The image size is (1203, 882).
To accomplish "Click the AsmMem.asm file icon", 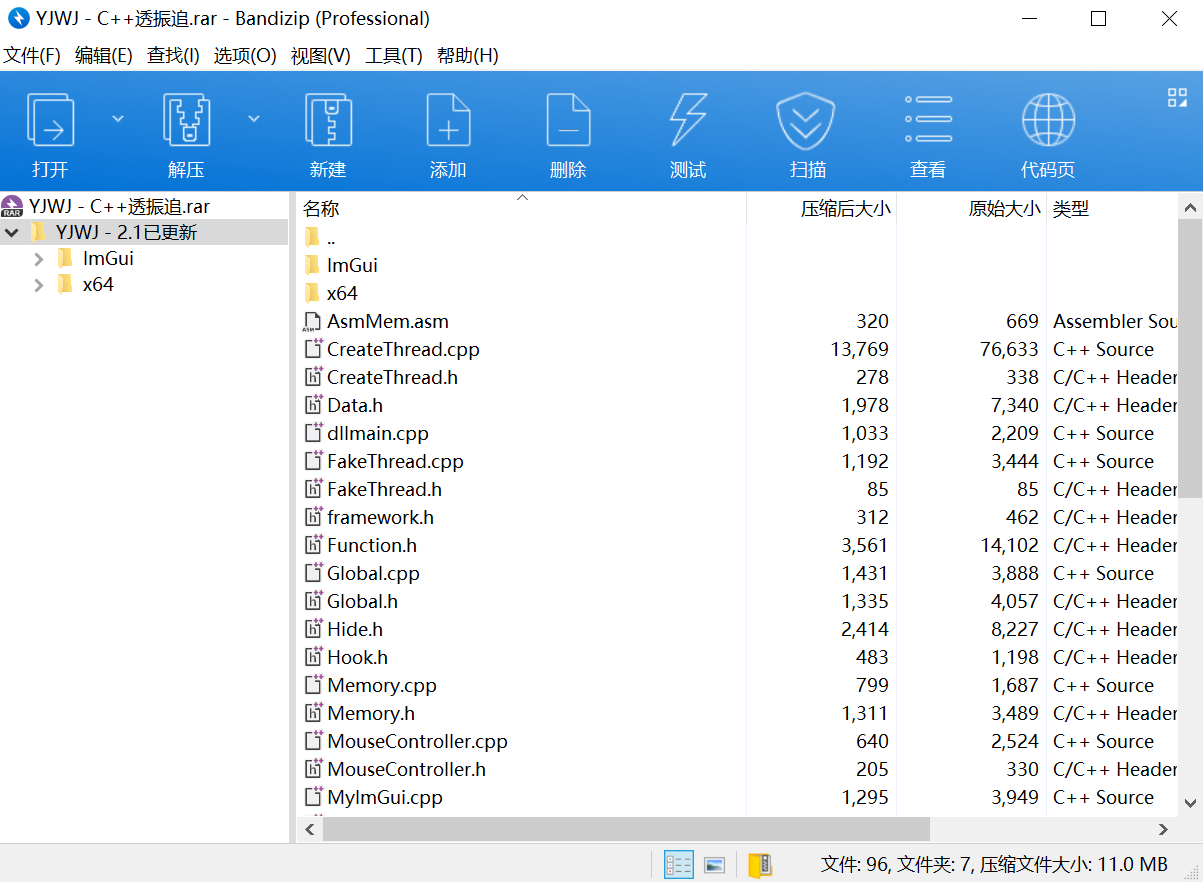I will coord(312,321).
